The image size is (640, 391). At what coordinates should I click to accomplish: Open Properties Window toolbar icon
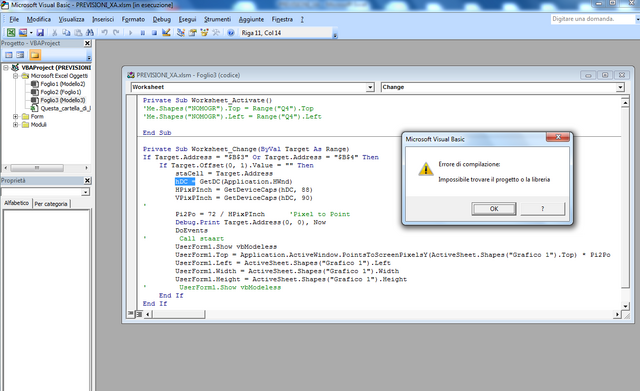coord(192,33)
